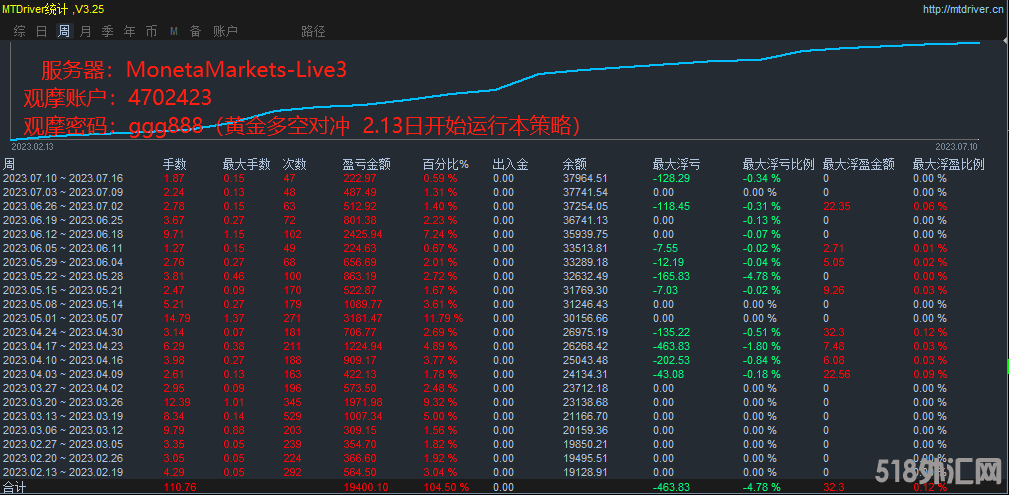
Task: Open the 月 monthly statistics tab
Action: [x=86, y=31]
